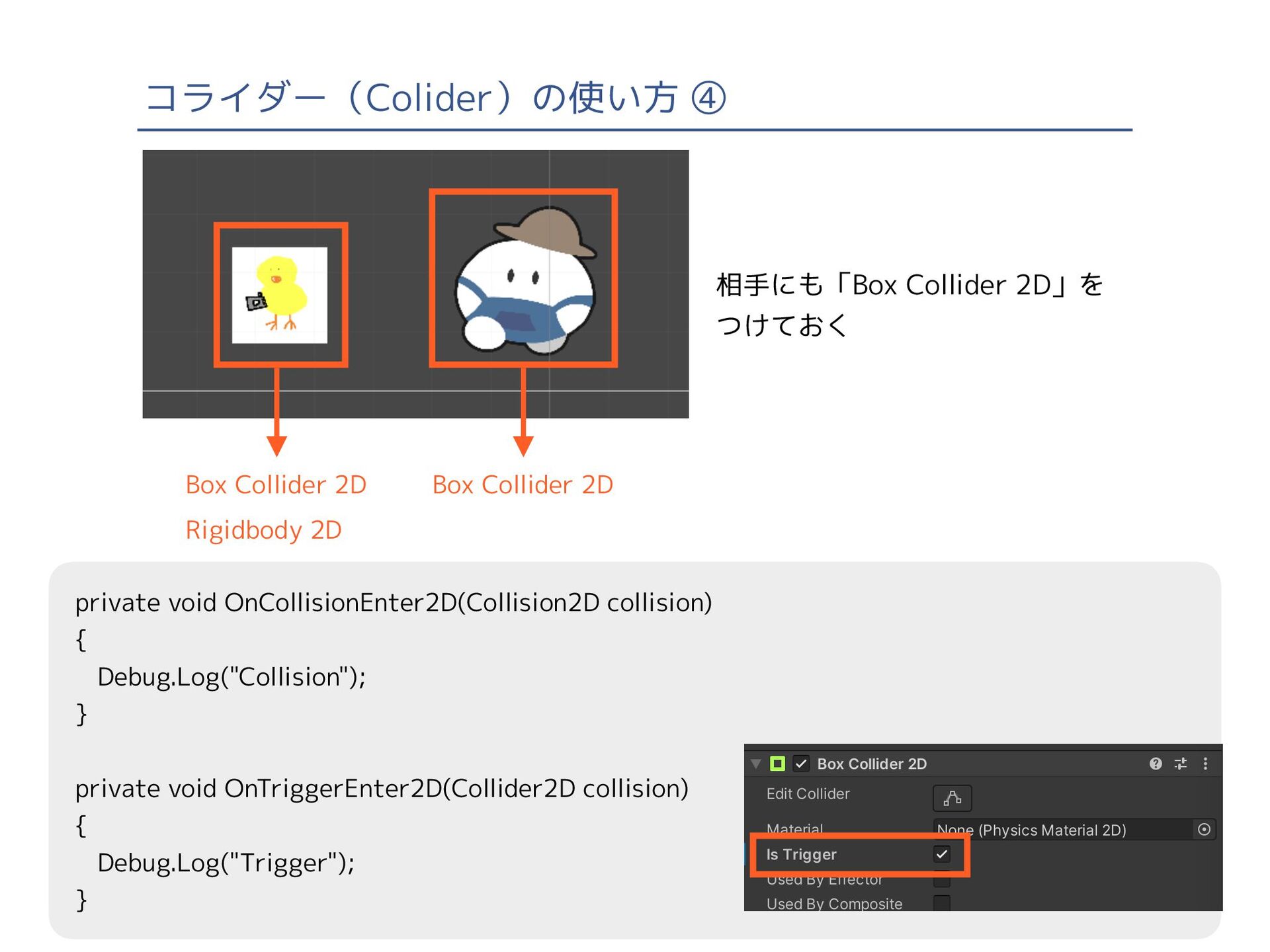
Task: Toggle the Is Trigger checkbox
Action: click(x=942, y=854)
